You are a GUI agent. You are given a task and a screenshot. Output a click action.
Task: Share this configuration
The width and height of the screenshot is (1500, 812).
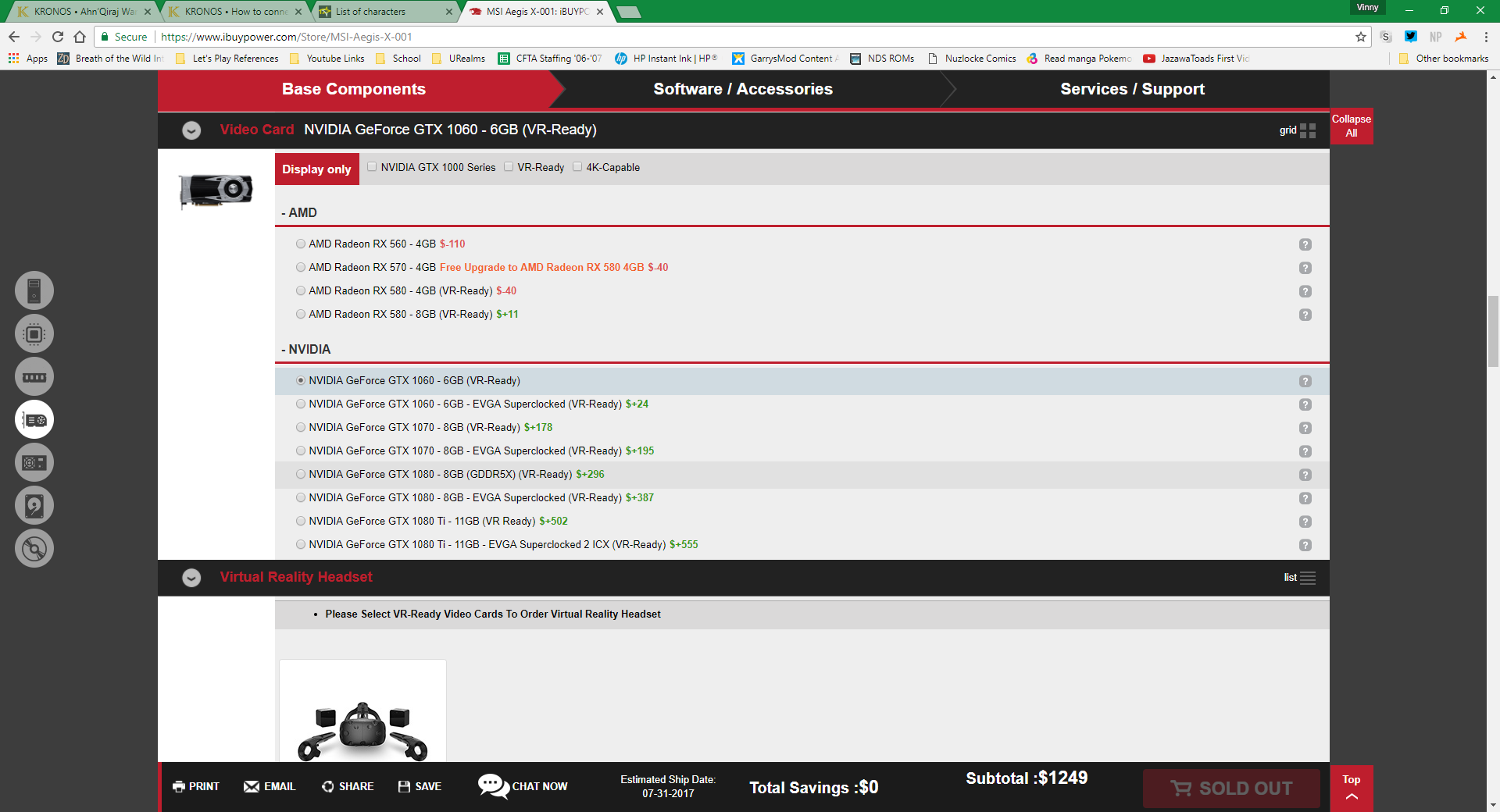pyautogui.click(x=348, y=786)
